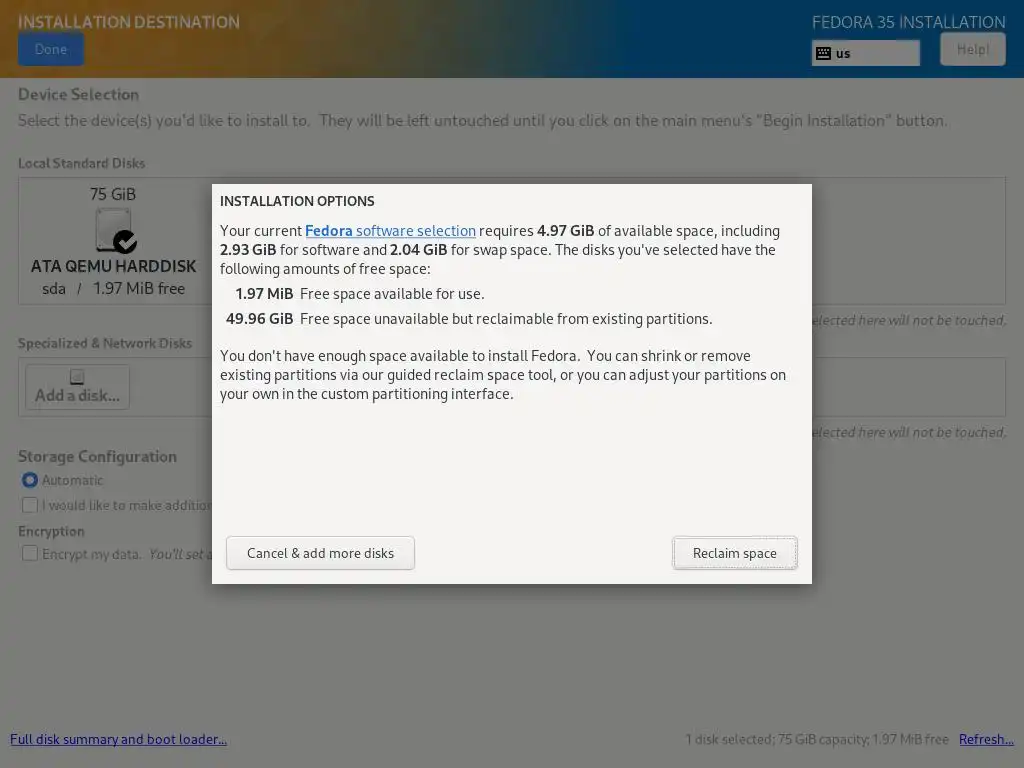Click the Refresh... link
1024x768 pixels.
pyautogui.click(x=986, y=739)
